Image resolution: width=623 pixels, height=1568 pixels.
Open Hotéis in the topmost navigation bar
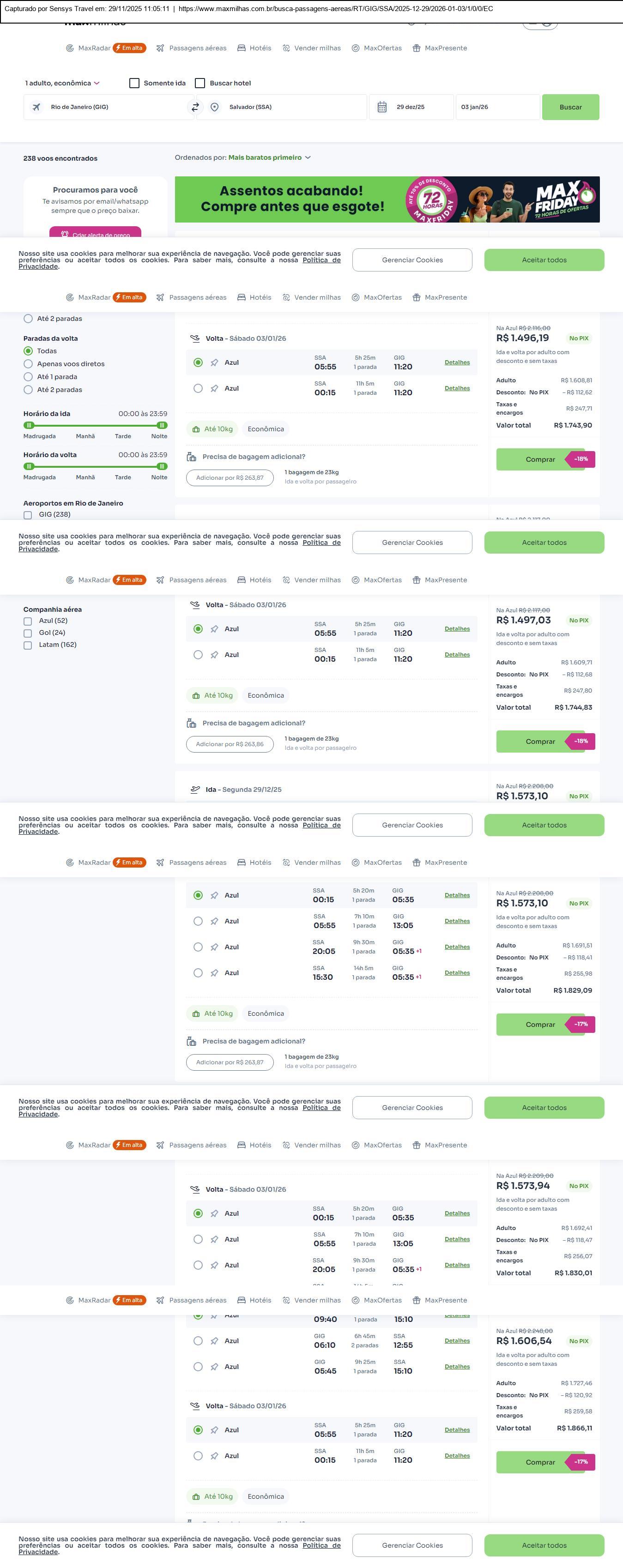click(x=254, y=48)
